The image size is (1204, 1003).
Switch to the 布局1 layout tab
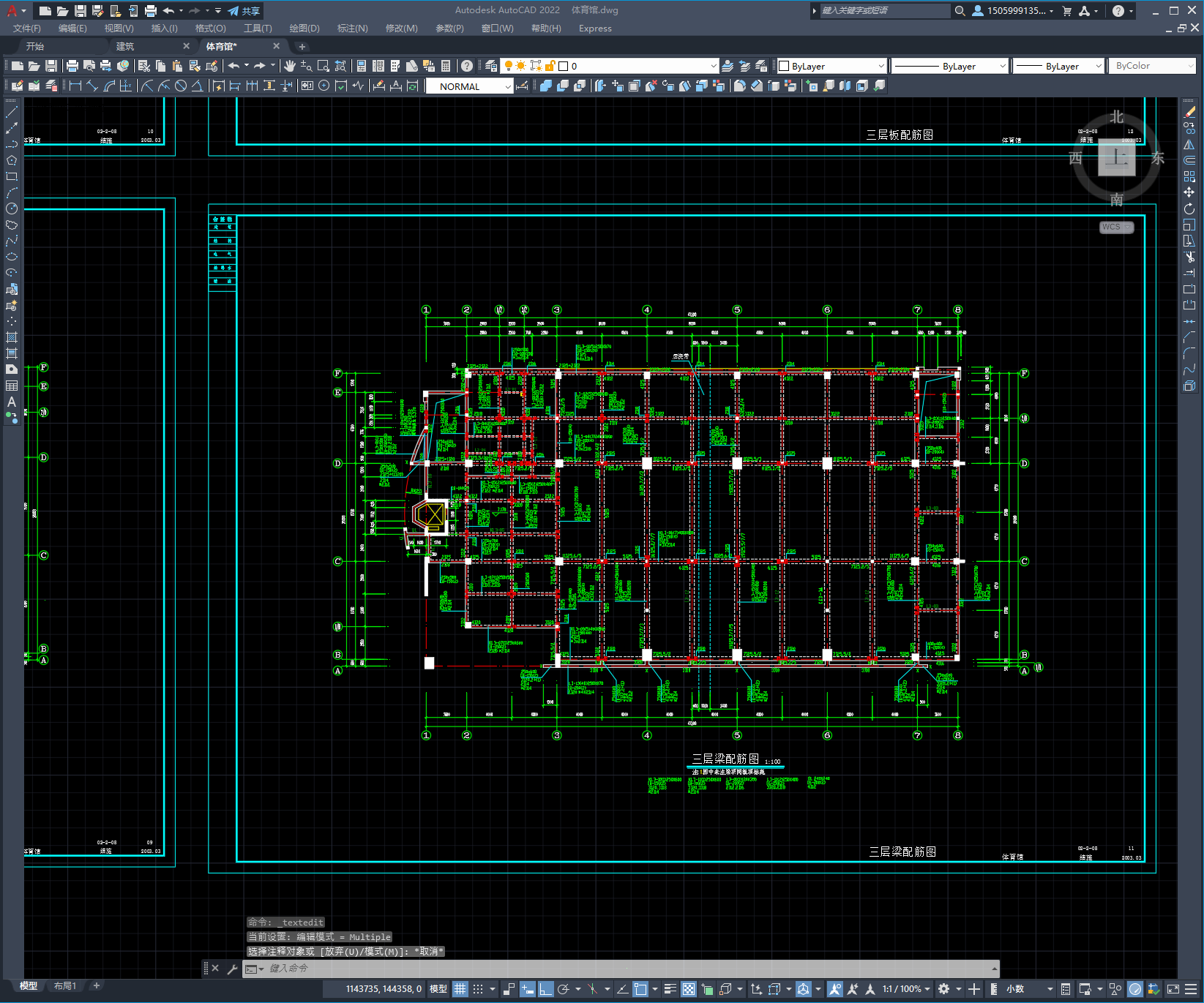click(65, 986)
